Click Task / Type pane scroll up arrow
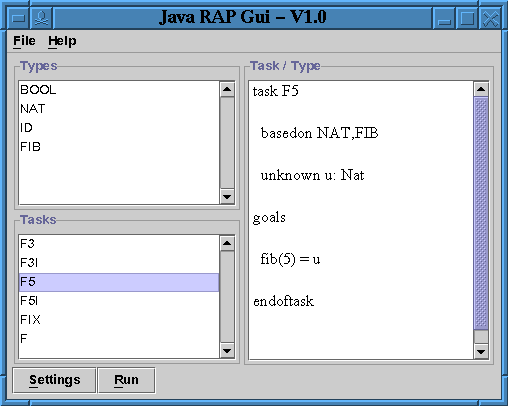Screen dimensions: 508x406 (x=481, y=89)
